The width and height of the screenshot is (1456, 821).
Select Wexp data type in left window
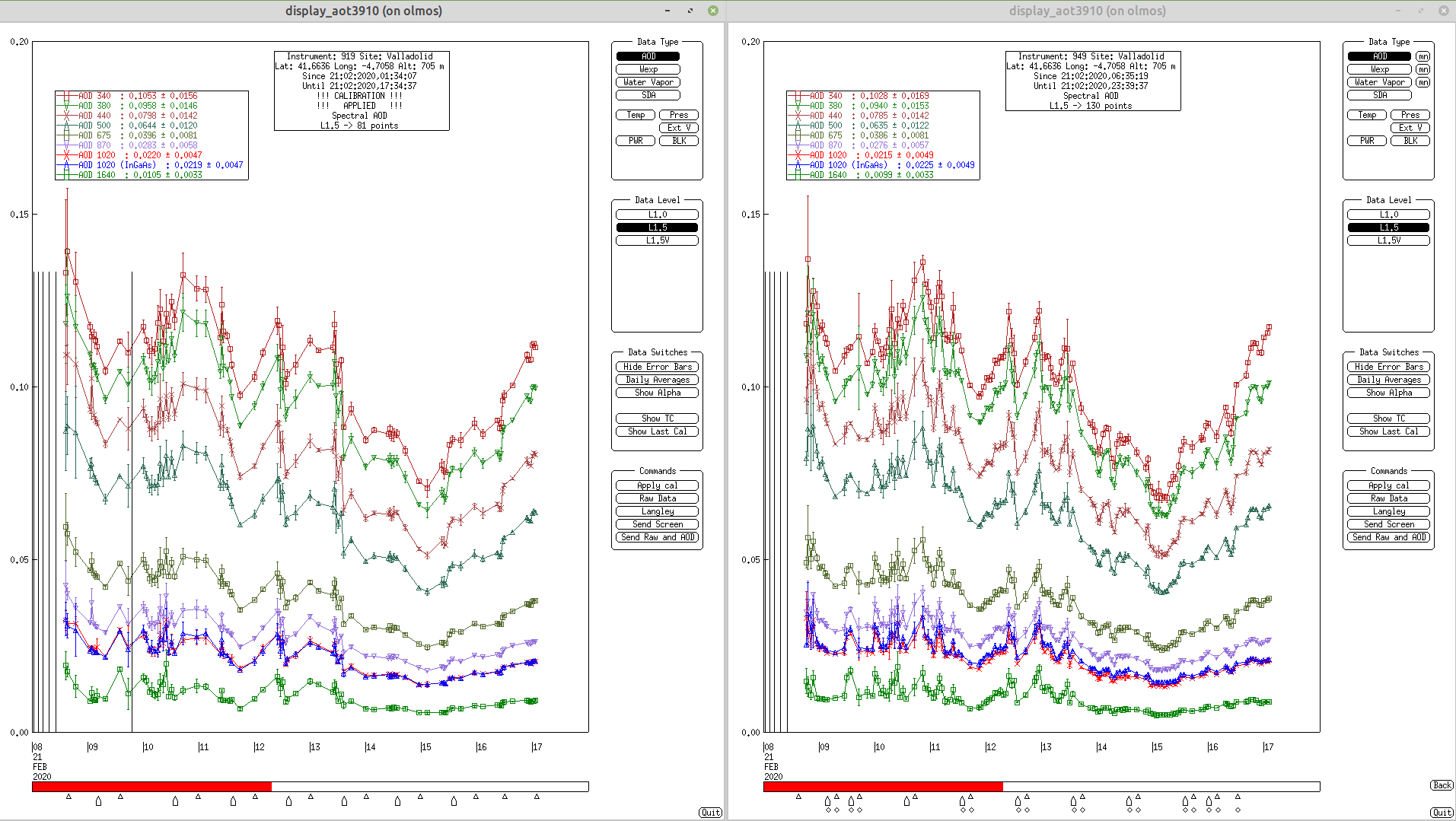648,69
